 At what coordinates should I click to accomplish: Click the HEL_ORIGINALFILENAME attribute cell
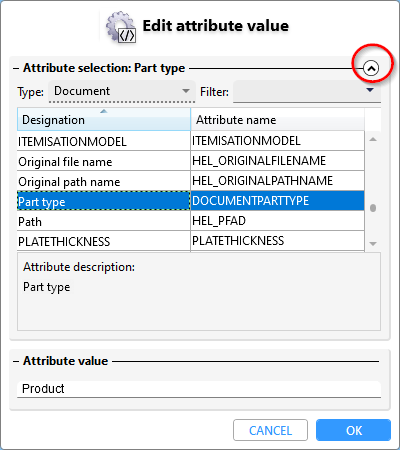click(277, 161)
